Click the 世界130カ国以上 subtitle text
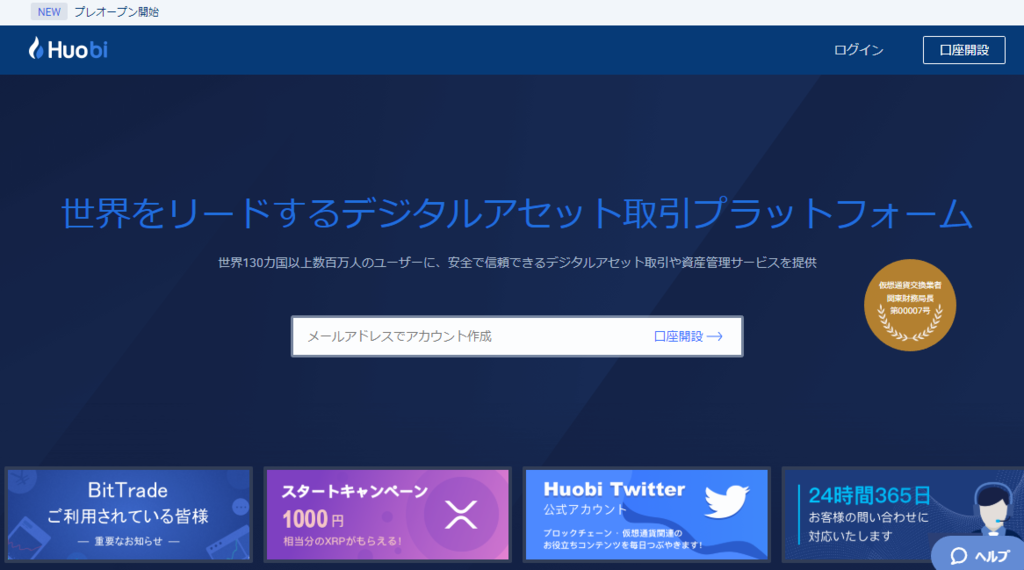This screenshot has width=1024, height=570. (x=517, y=262)
